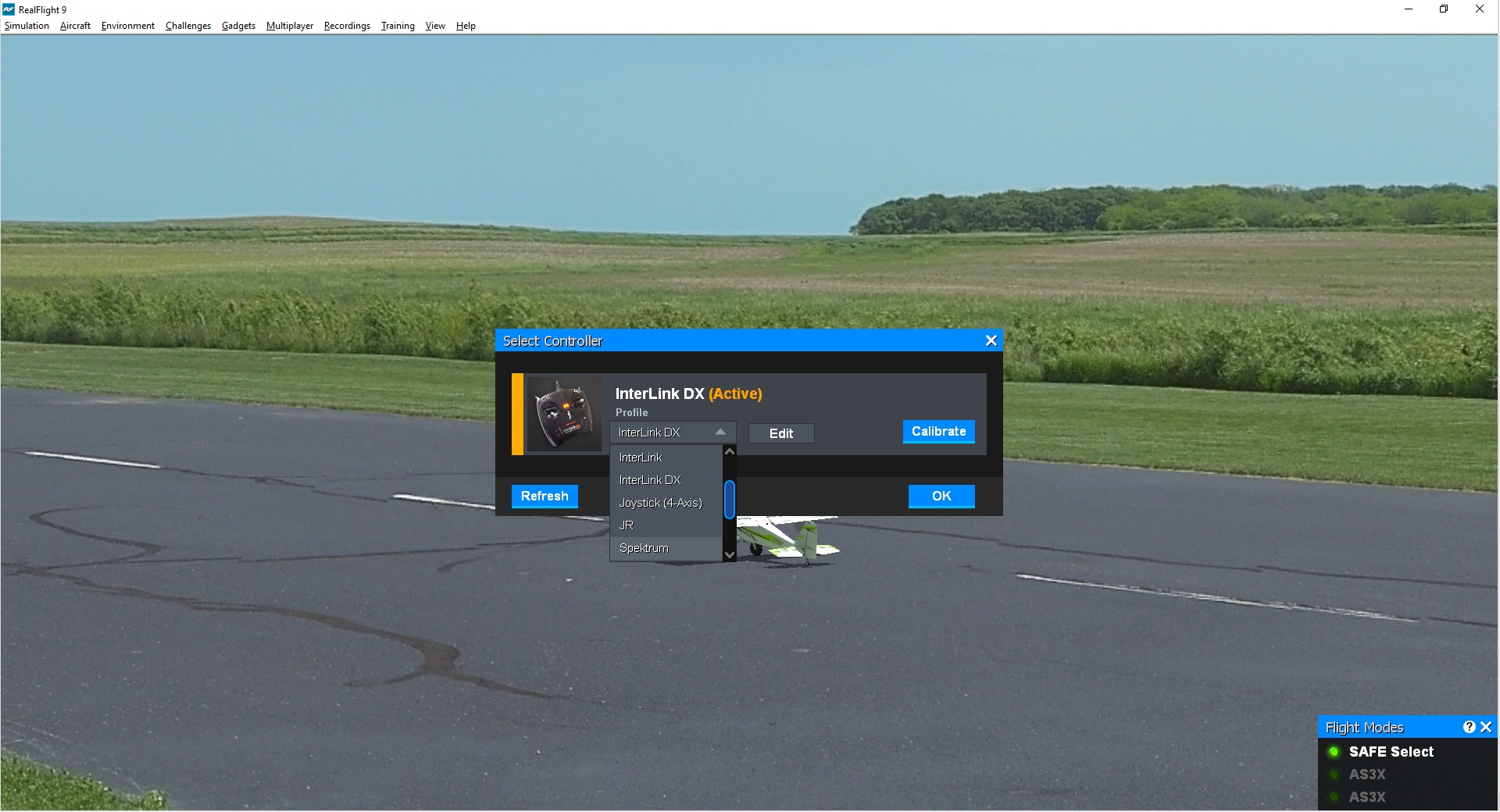The image size is (1500, 812).
Task: Click the InterLink DX controller thumbnail
Action: tap(563, 414)
